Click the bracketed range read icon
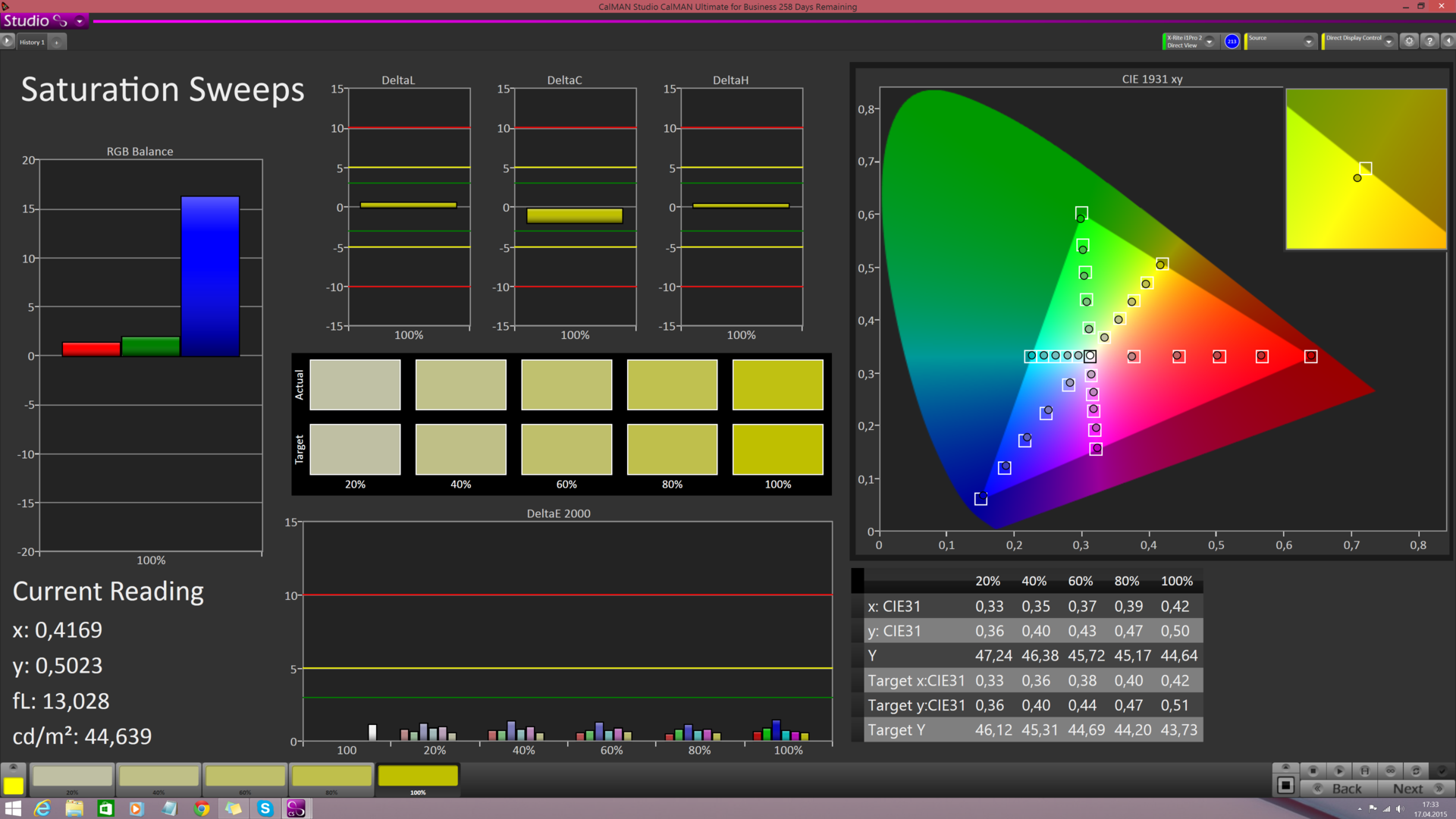 click(1365, 770)
